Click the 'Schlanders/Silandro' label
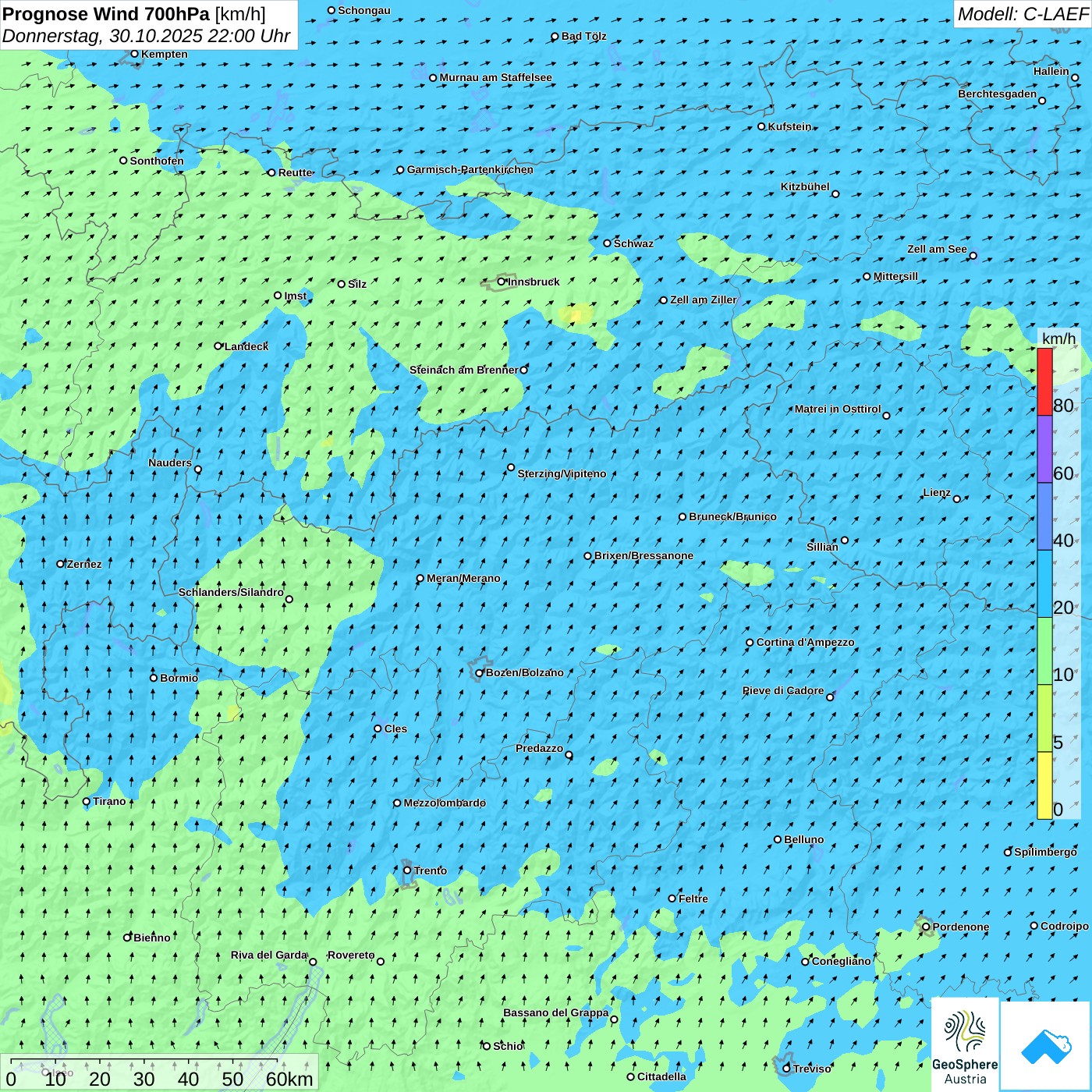The height and width of the screenshot is (1092, 1092). point(231,592)
